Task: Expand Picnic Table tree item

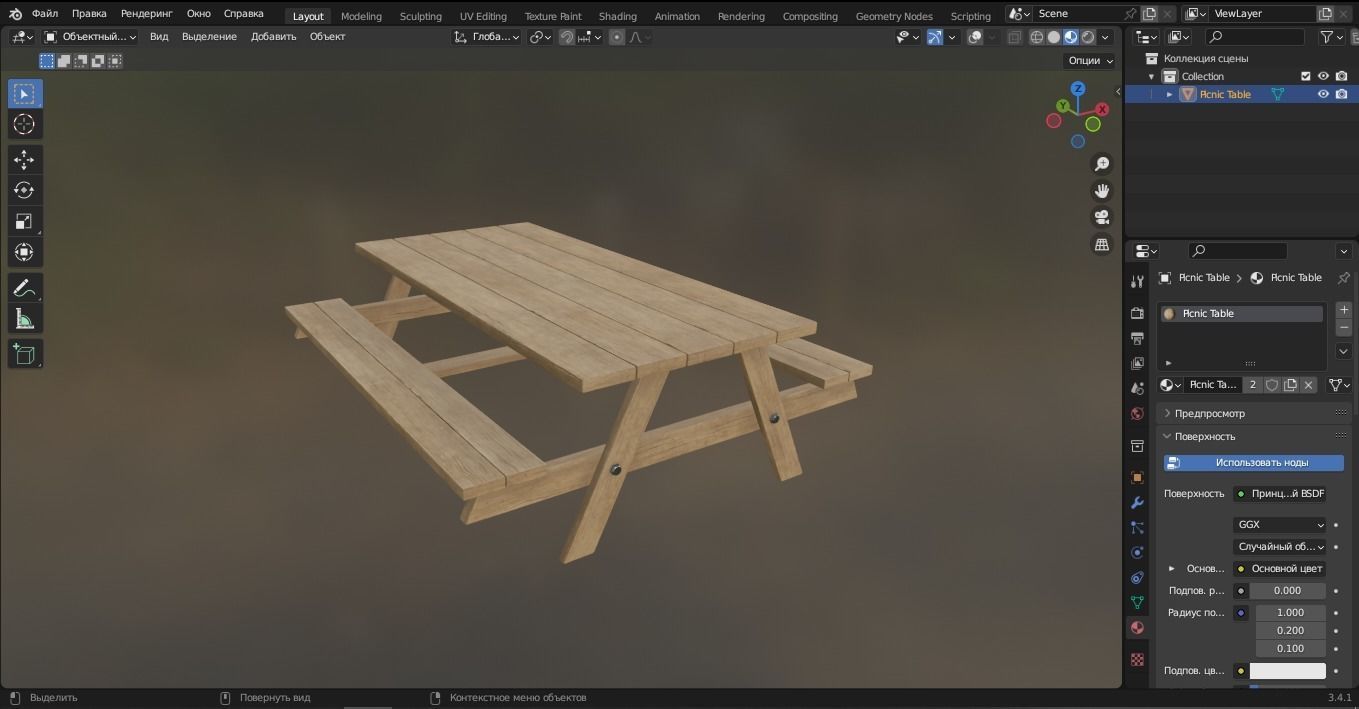Action: pos(1169,94)
